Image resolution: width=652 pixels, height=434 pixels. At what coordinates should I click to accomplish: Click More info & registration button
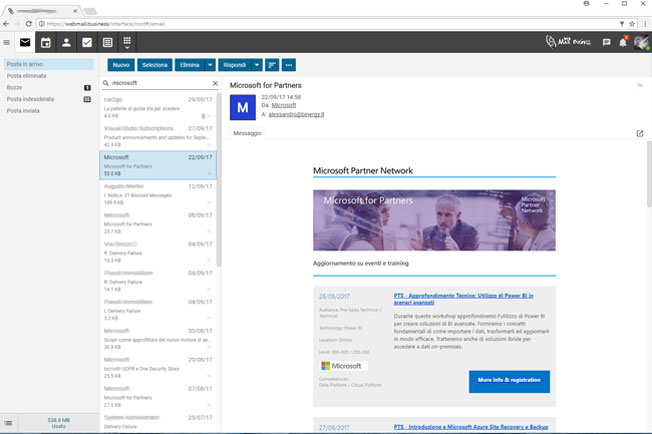click(x=509, y=381)
